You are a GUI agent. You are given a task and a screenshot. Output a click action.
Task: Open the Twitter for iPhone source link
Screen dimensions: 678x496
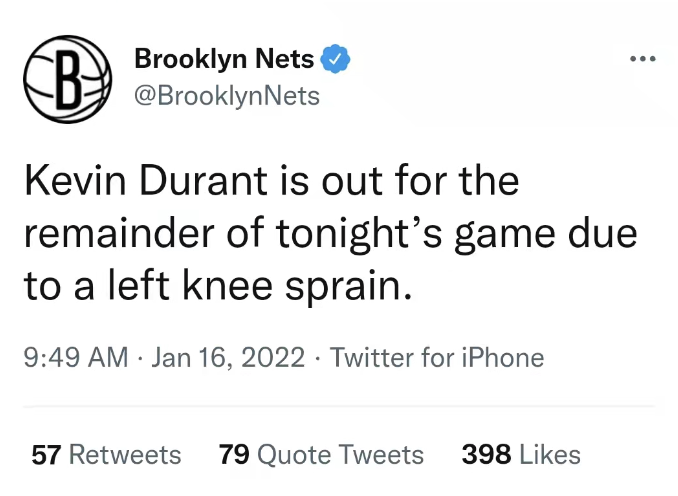436,358
